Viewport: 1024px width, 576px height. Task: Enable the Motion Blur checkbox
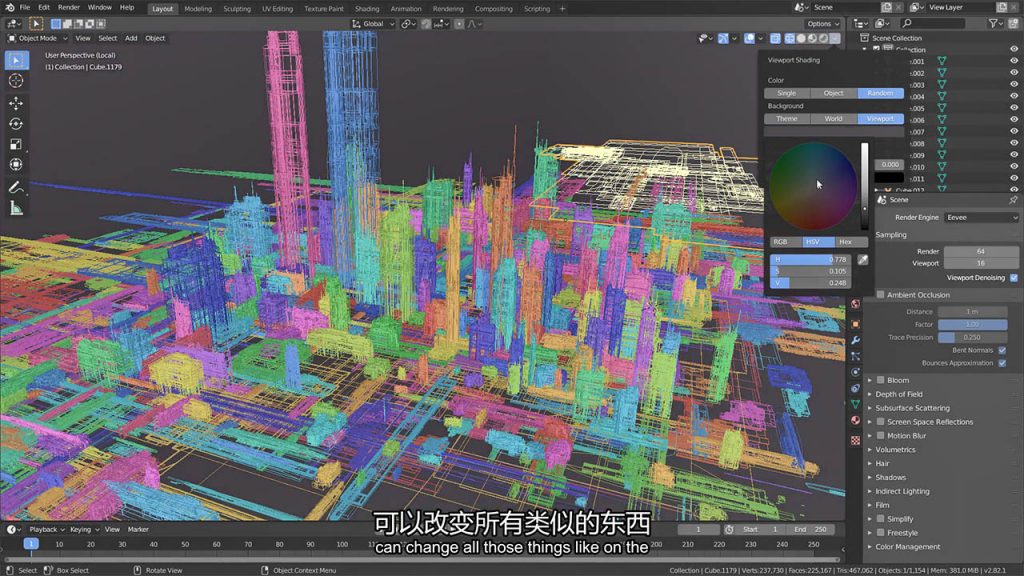pos(880,436)
